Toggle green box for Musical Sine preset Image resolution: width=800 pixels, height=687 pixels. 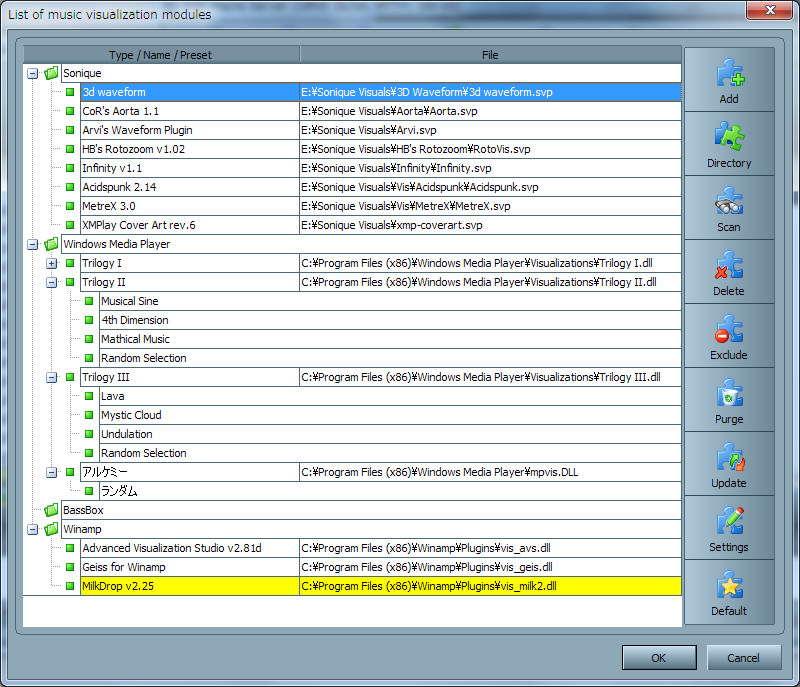pyautogui.click(x=89, y=301)
